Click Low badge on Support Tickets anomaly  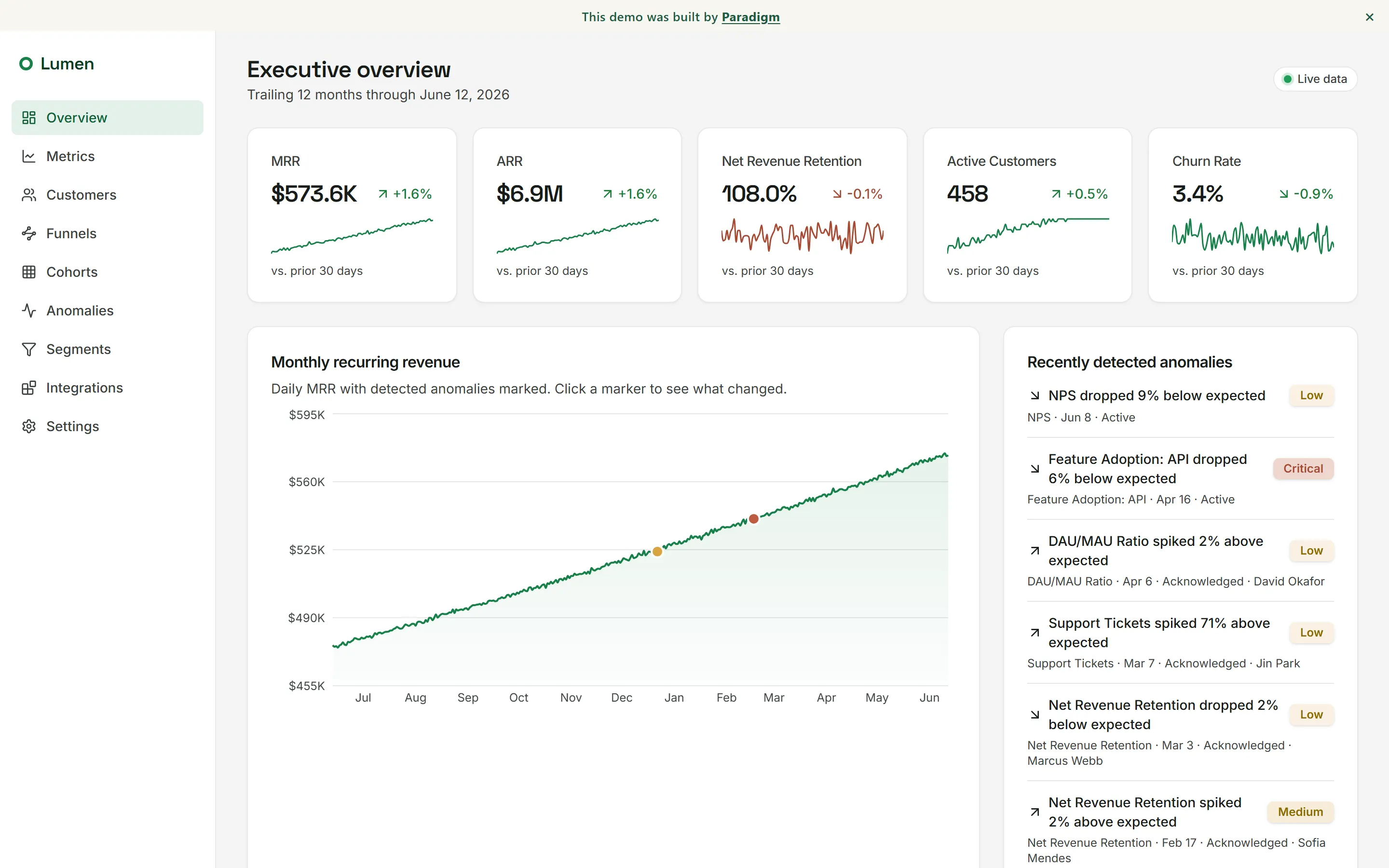(1311, 633)
